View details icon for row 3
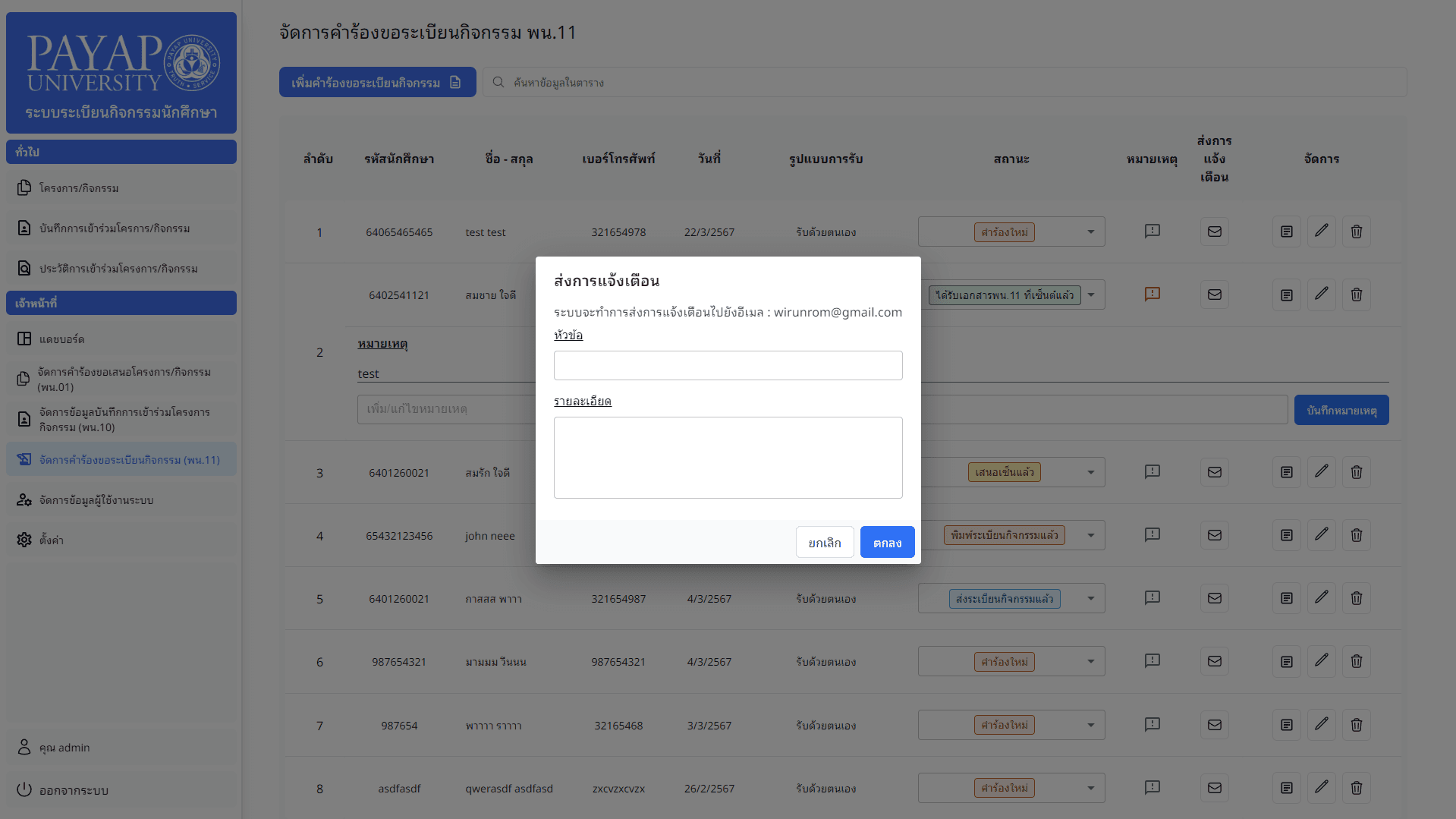The height and width of the screenshot is (819, 1456). coord(1286,472)
